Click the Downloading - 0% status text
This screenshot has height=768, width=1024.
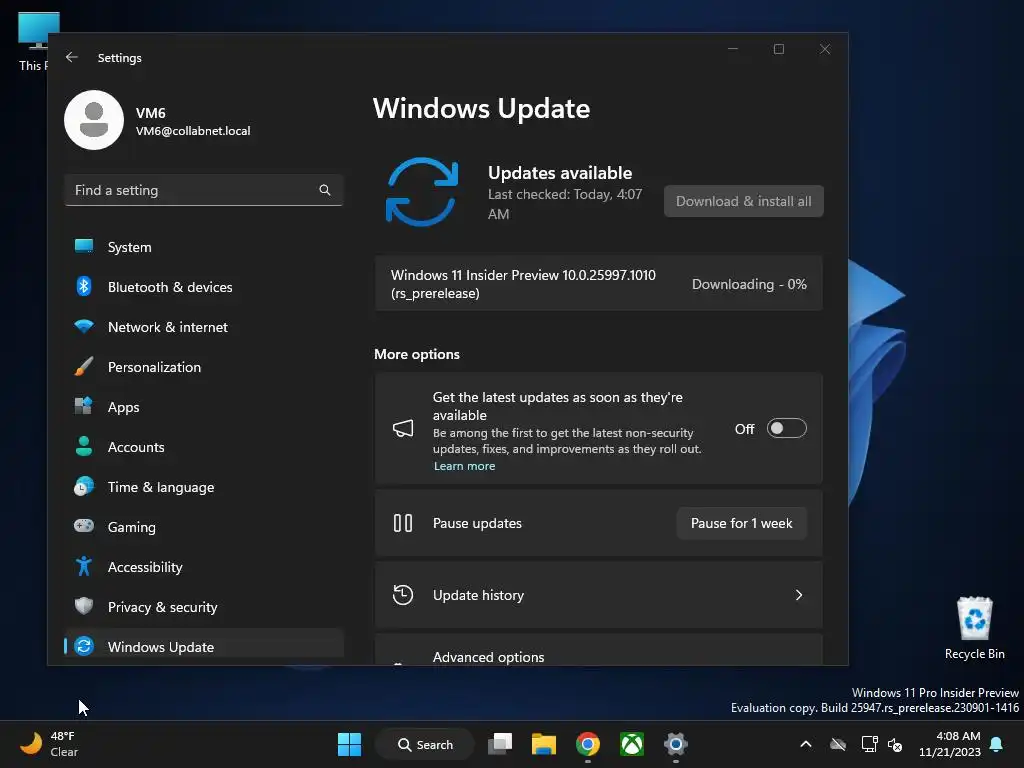click(x=749, y=284)
